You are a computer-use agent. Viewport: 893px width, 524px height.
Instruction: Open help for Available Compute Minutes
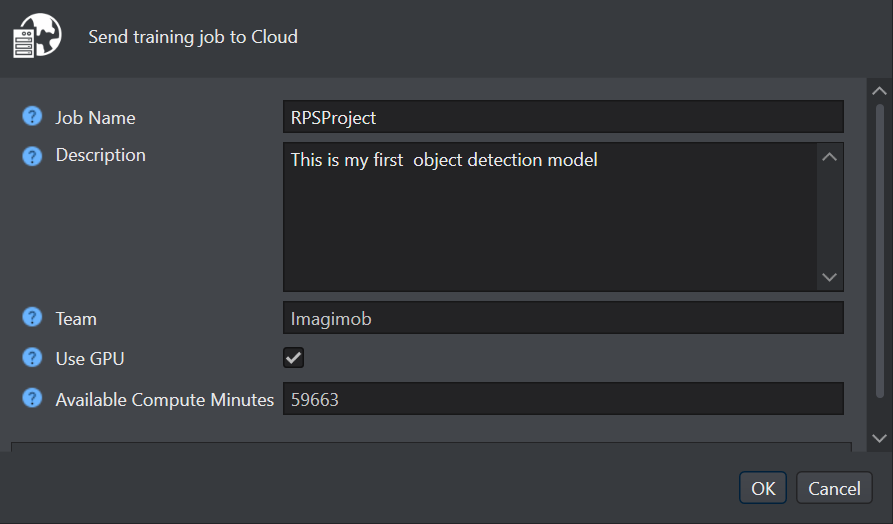coord(32,398)
